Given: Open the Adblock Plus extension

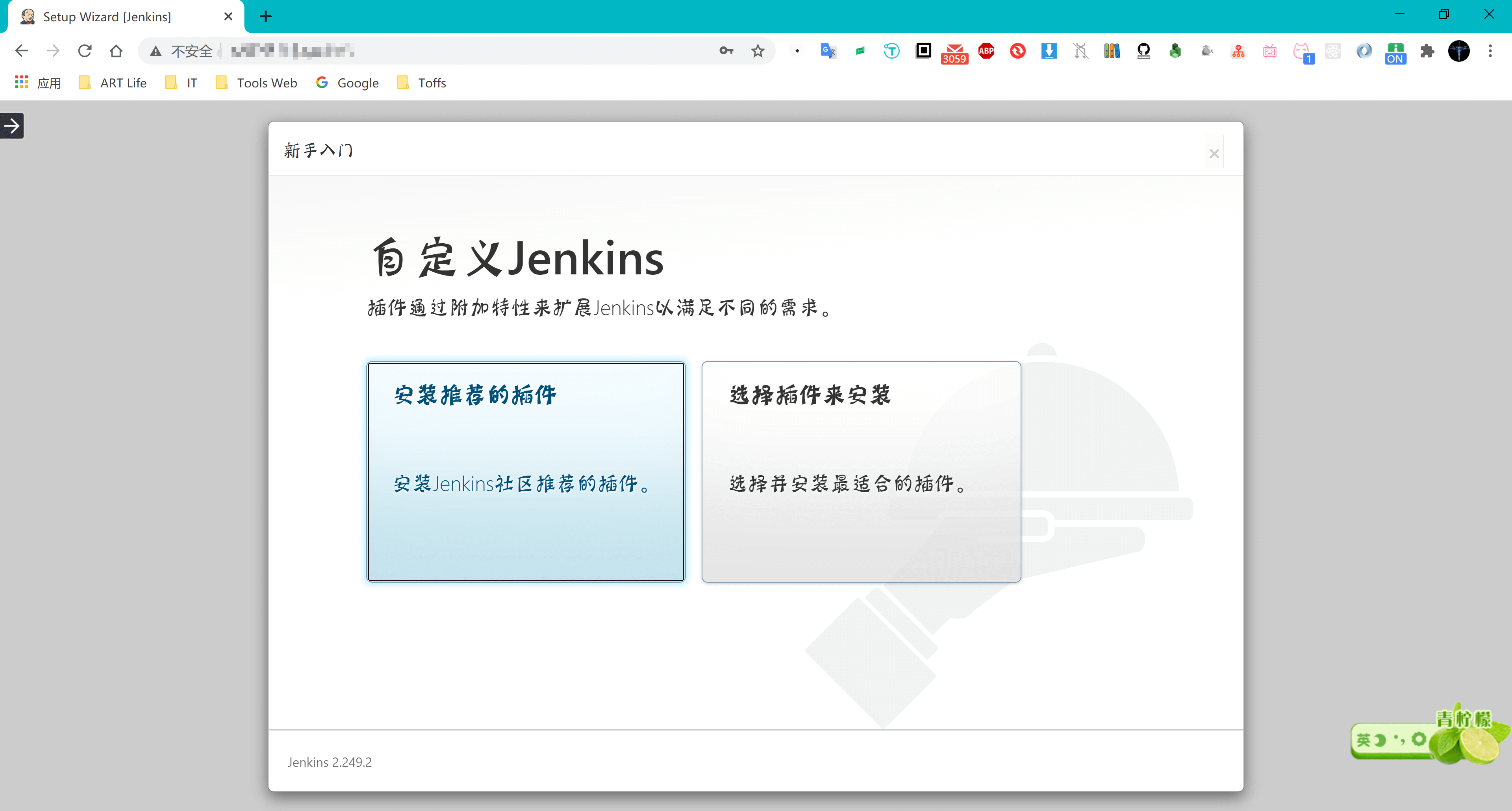Looking at the screenshot, I should (x=986, y=51).
